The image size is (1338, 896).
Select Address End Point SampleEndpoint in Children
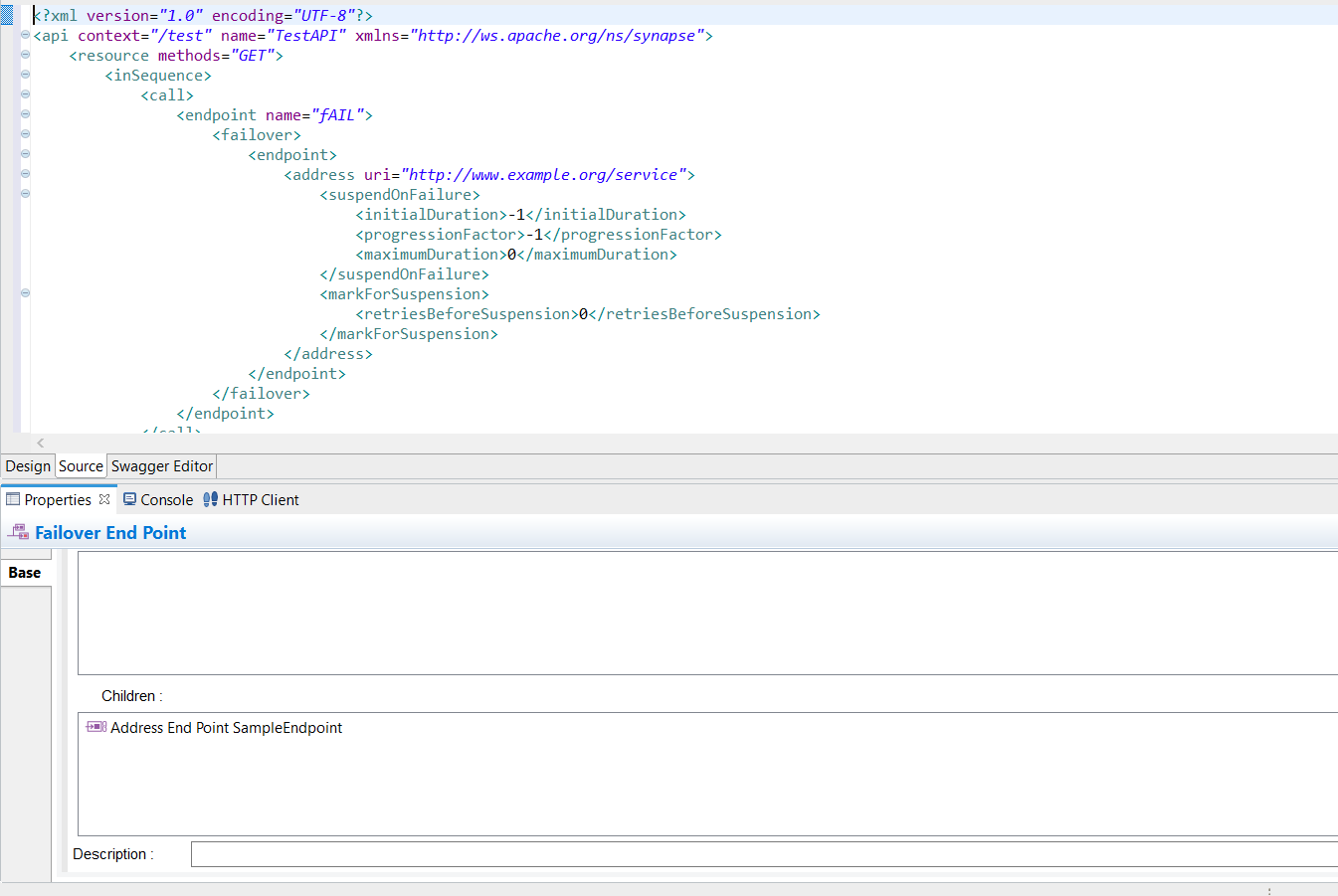click(225, 727)
